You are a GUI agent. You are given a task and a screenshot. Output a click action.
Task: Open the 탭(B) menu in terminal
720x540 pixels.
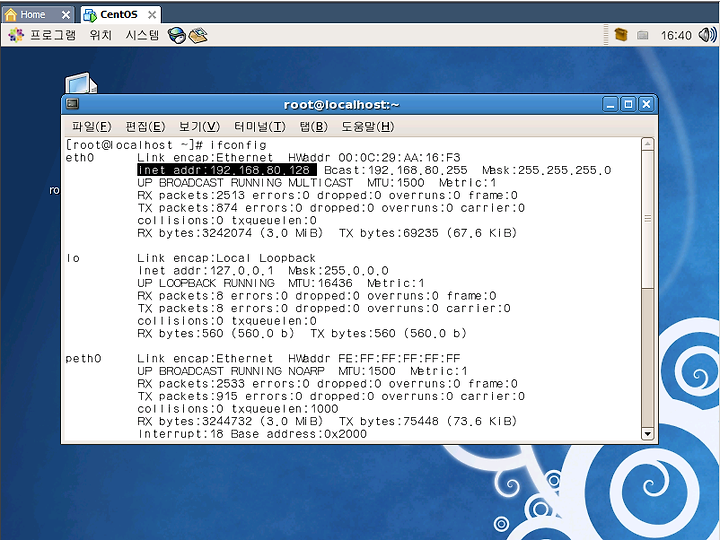click(x=313, y=127)
